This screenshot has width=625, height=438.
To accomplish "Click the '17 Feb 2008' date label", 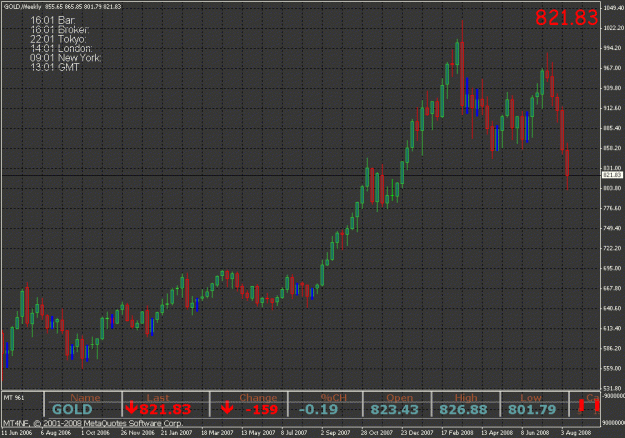I will pyautogui.click(x=457, y=433).
